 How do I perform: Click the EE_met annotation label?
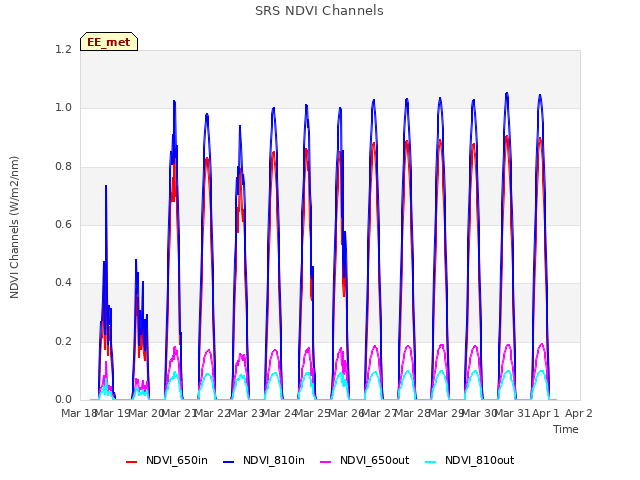(109, 42)
